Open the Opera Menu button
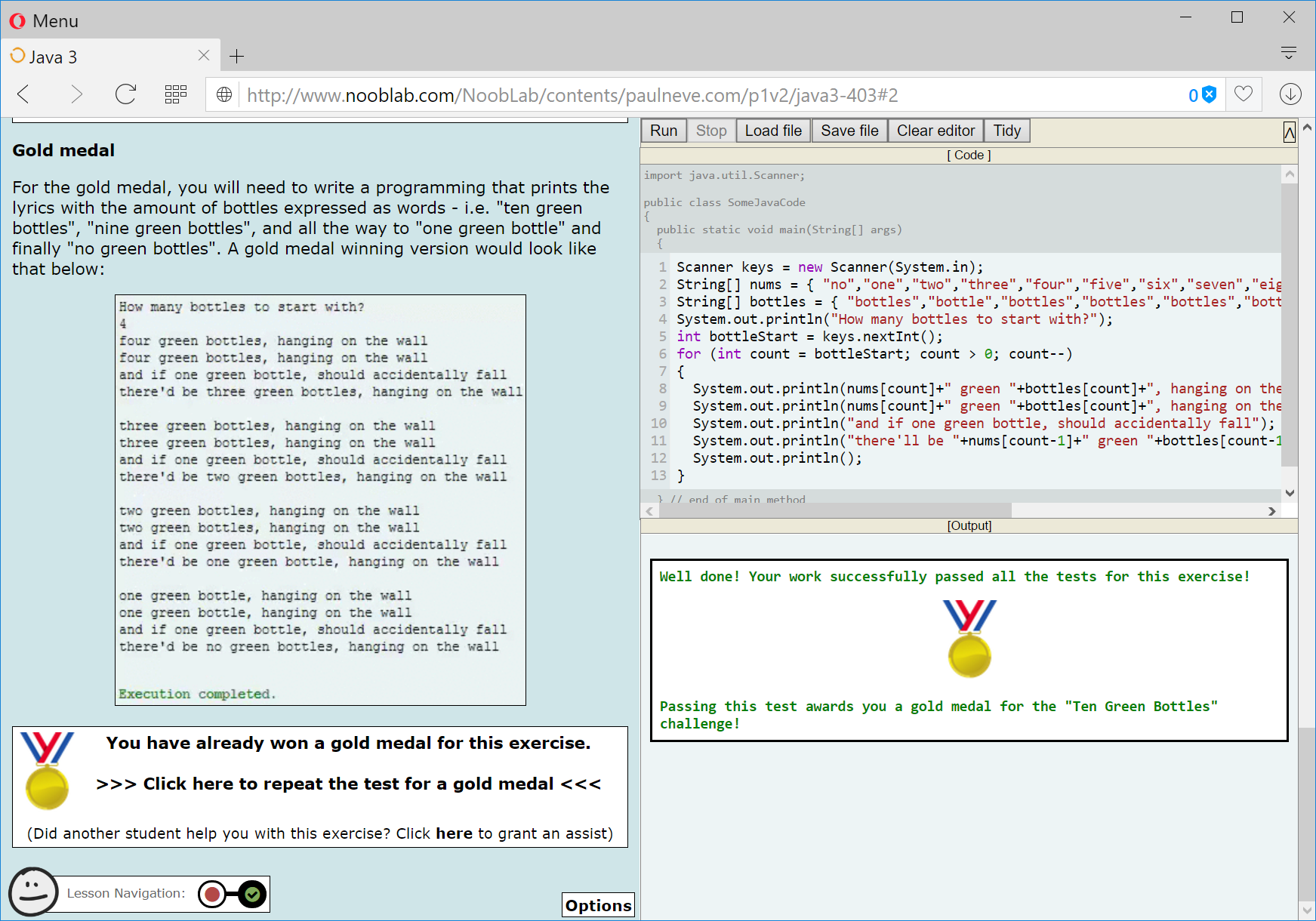The width and height of the screenshot is (1316, 921). click(44, 20)
